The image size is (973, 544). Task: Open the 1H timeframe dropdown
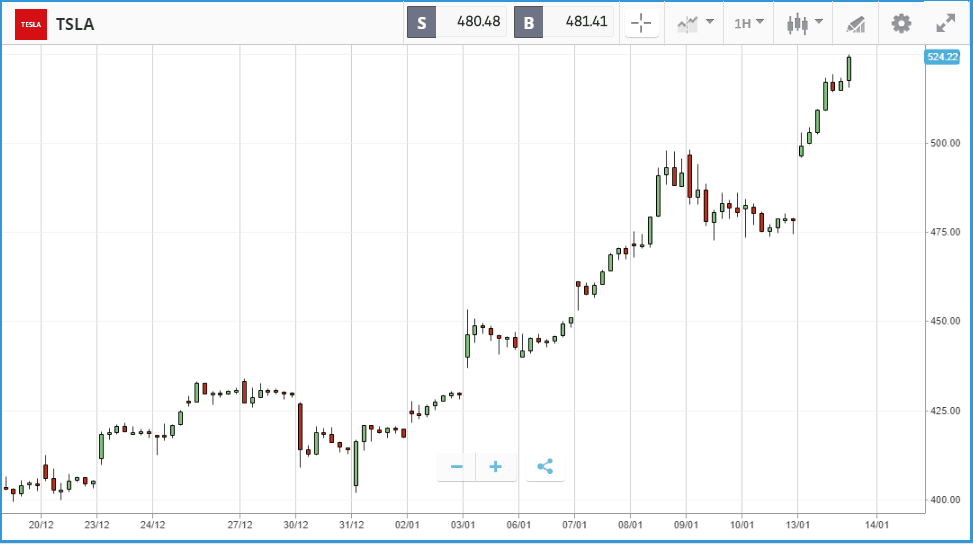click(x=749, y=24)
